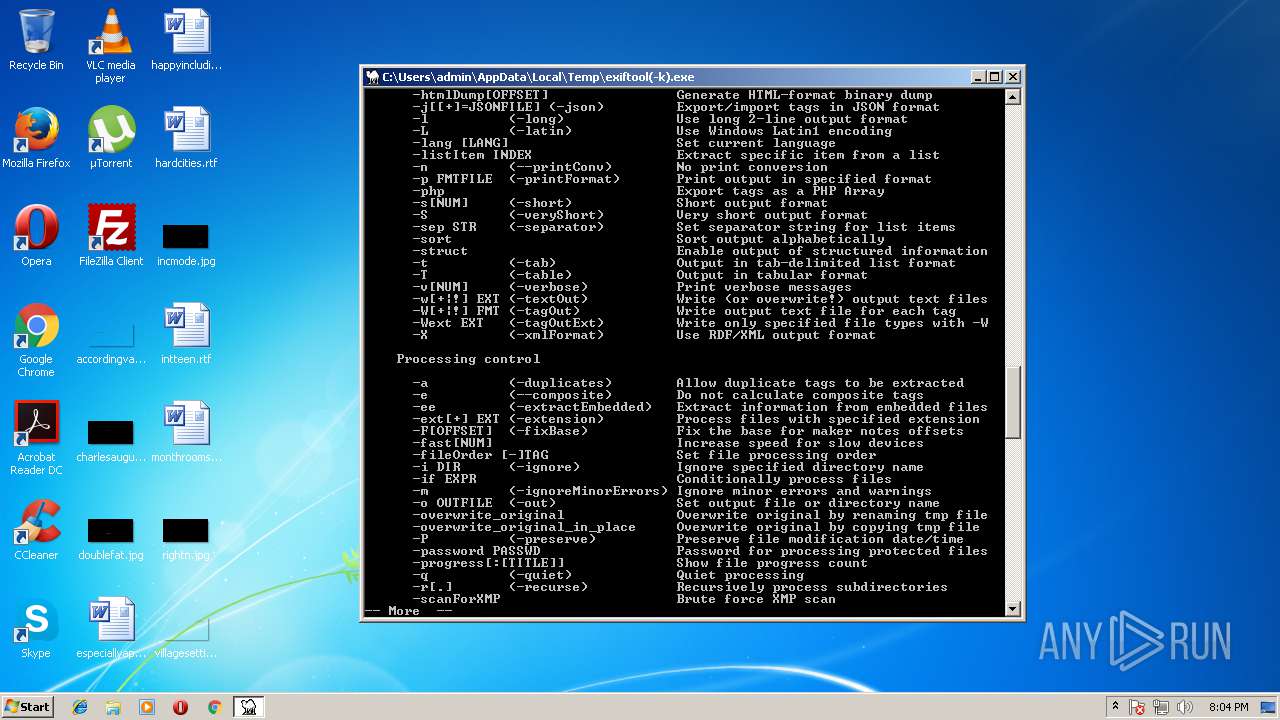This screenshot has height=720, width=1280.
Task: Click the console scrollbar down arrow
Action: tap(1012, 609)
